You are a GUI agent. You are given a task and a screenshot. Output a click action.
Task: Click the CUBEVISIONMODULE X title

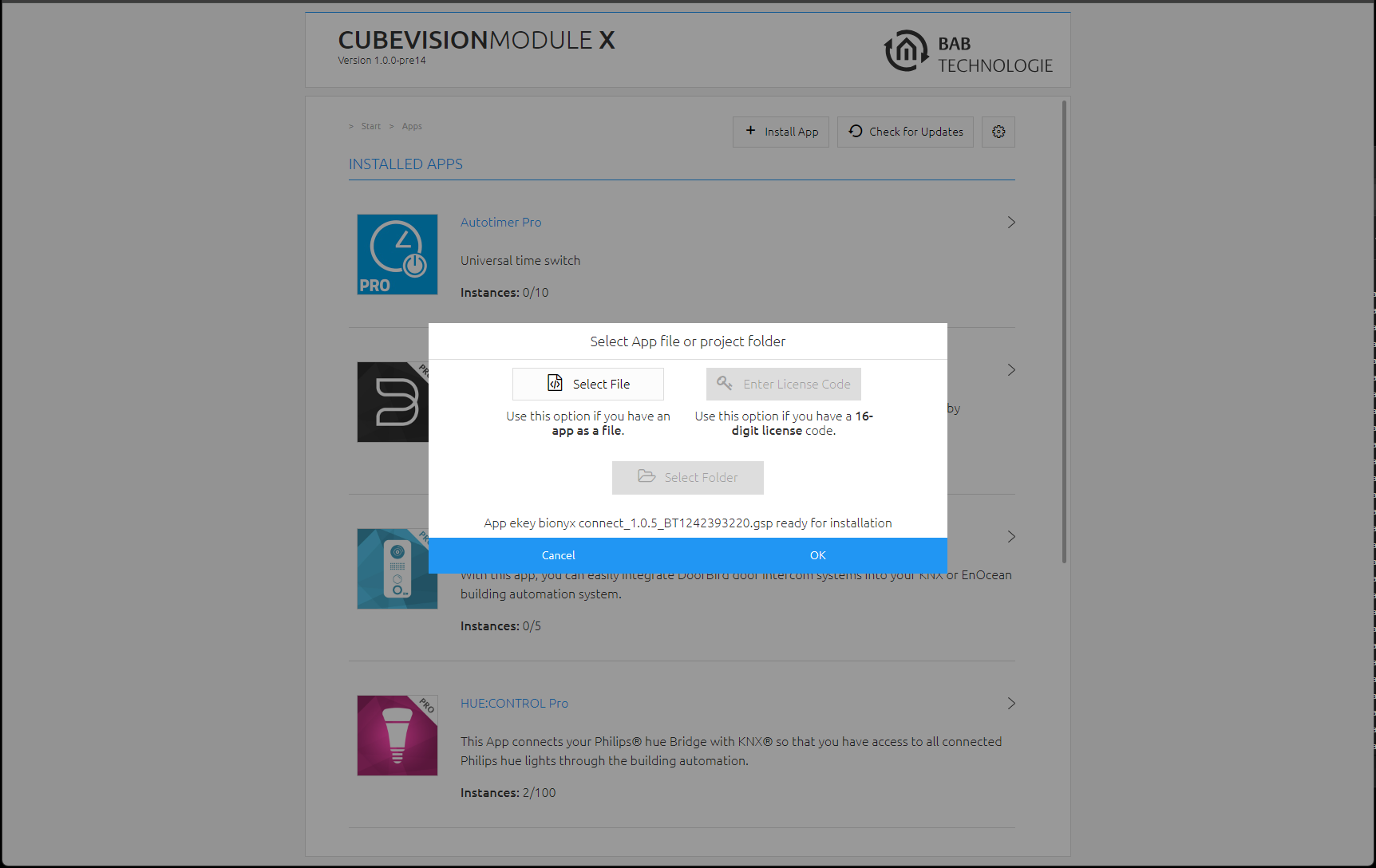point(476,40)
